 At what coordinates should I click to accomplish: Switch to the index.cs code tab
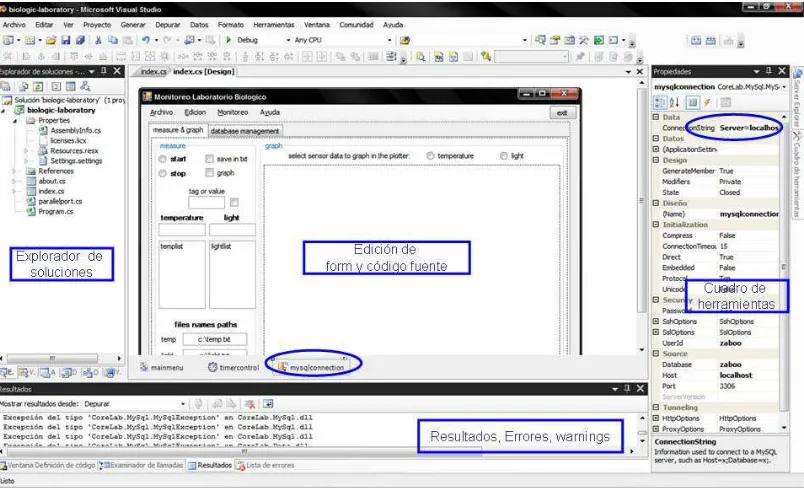[x=153, y=72]
